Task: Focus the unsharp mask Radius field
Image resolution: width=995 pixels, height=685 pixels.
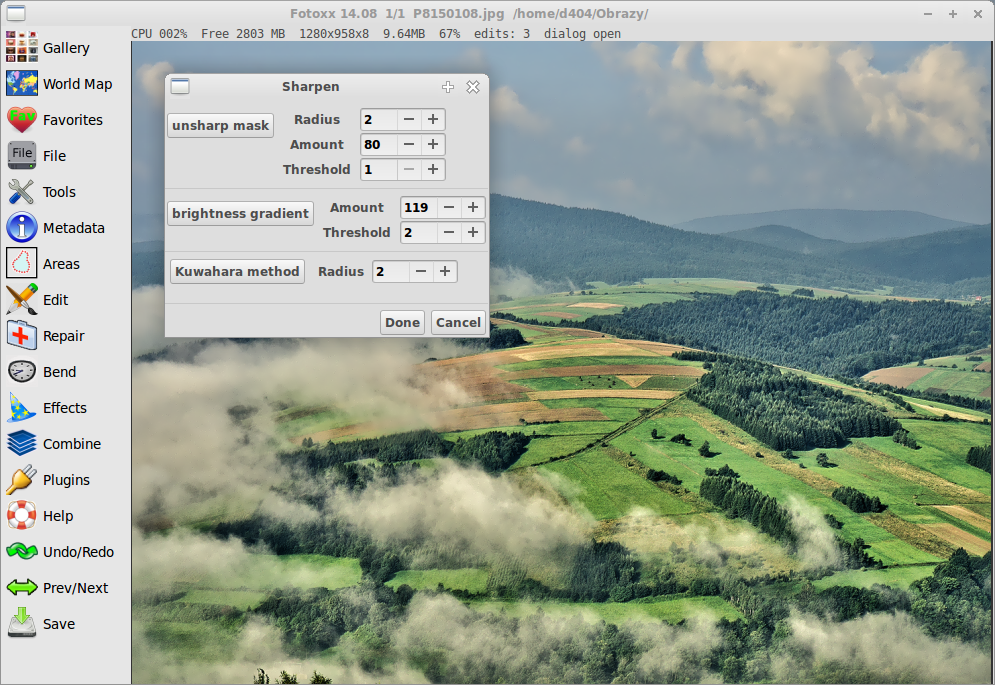Action: pos(379,119)
